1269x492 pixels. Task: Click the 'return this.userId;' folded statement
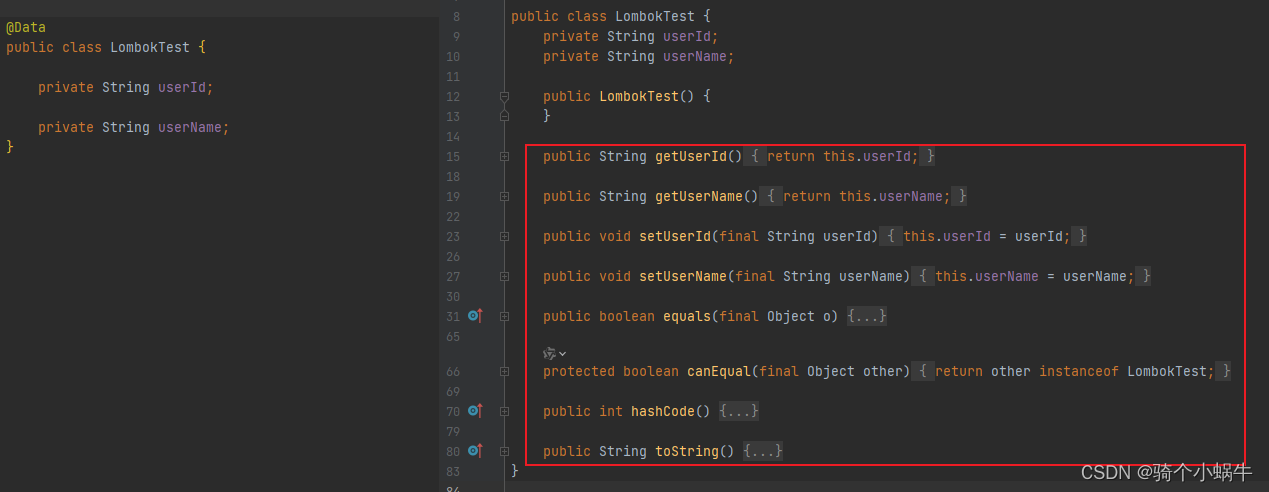click(x=843, y=156)
